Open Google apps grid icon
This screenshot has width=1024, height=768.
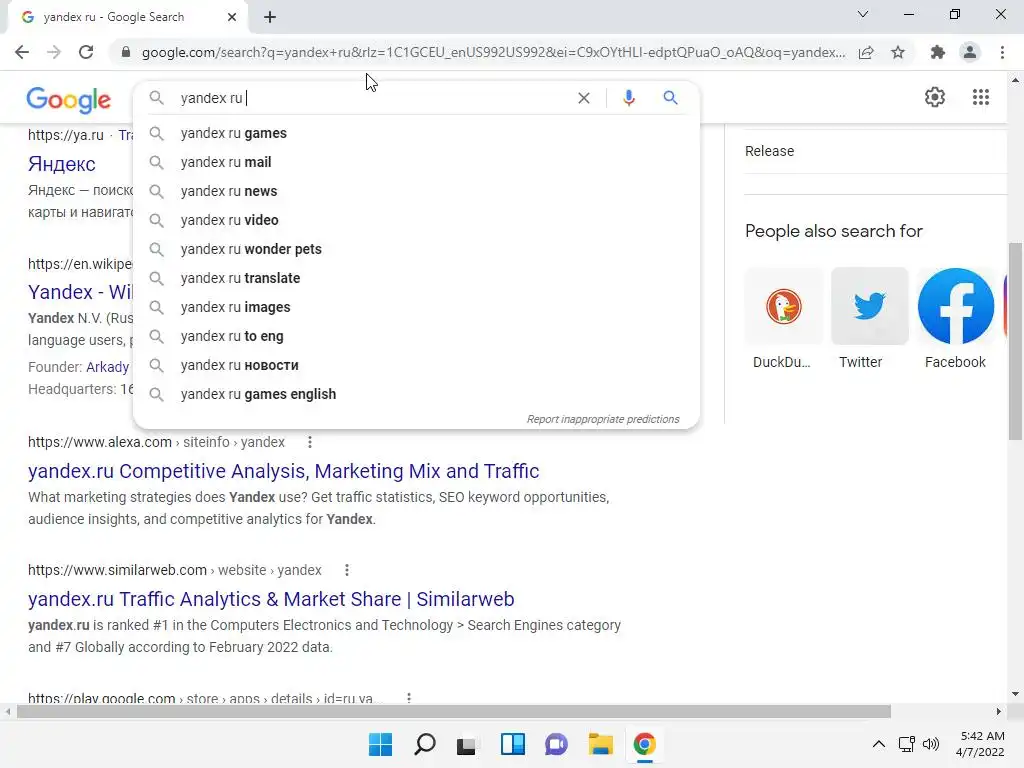(x=981, y=97)
